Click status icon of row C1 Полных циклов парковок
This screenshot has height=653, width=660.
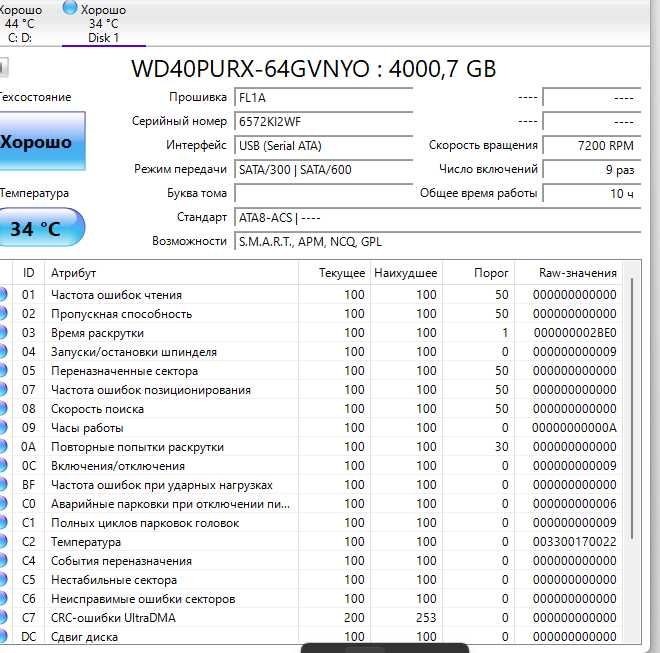[3, 522]
